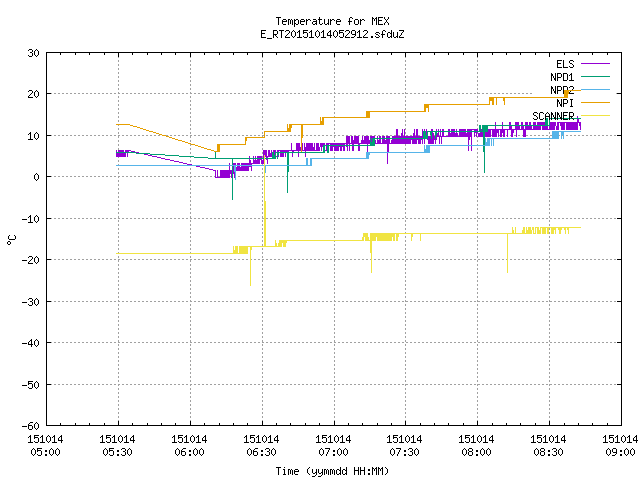The width and height of the screenshot is (640, 480).
Task: Click the NPD1 legend label
Action: [562, 77]
